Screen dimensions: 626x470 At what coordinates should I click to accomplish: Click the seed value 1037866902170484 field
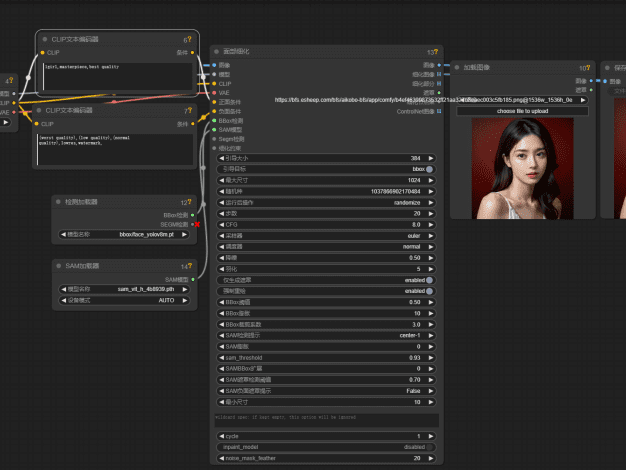326,191
